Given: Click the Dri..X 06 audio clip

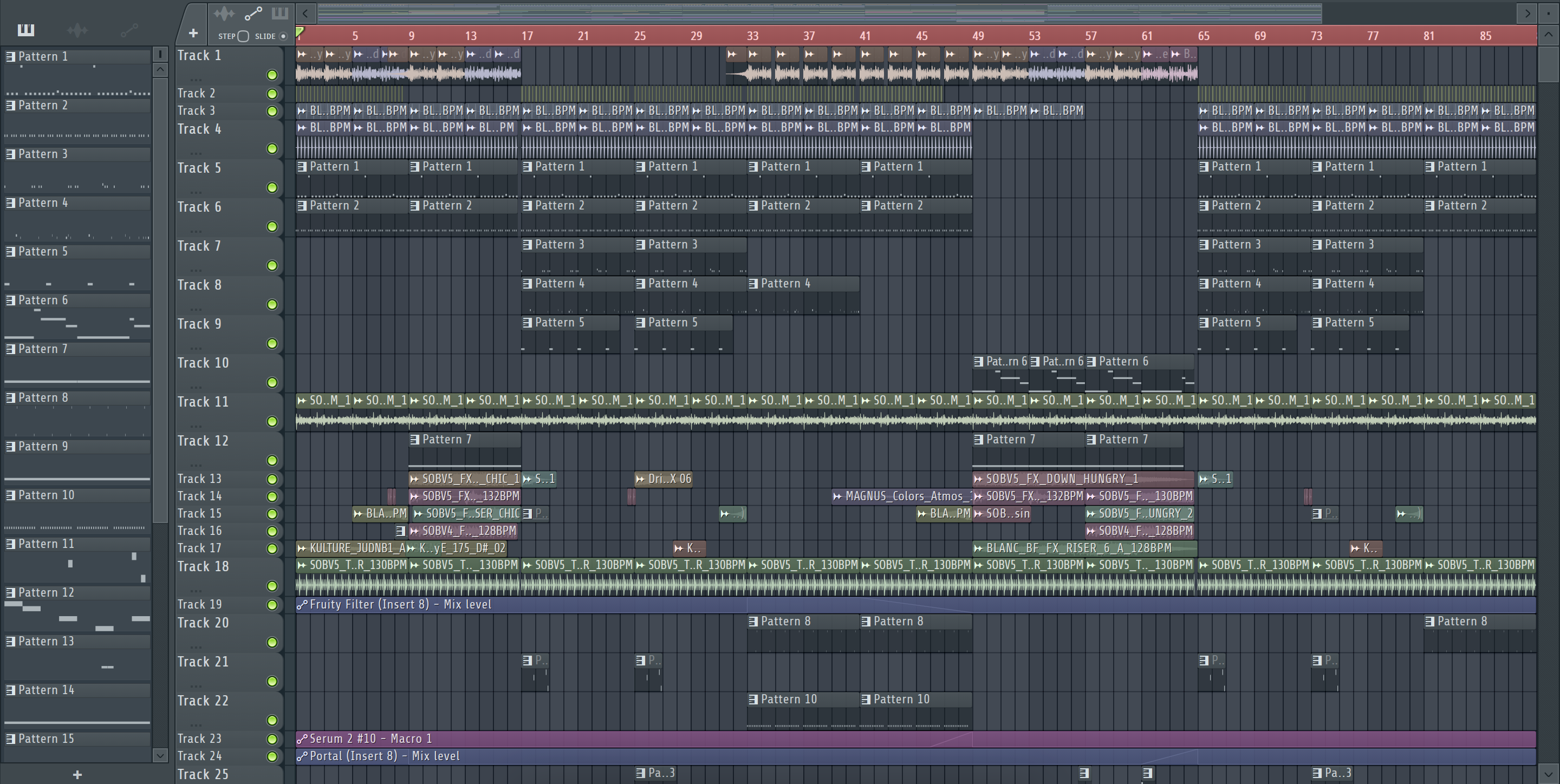Looking at the screenshot, I should (663, 479).
